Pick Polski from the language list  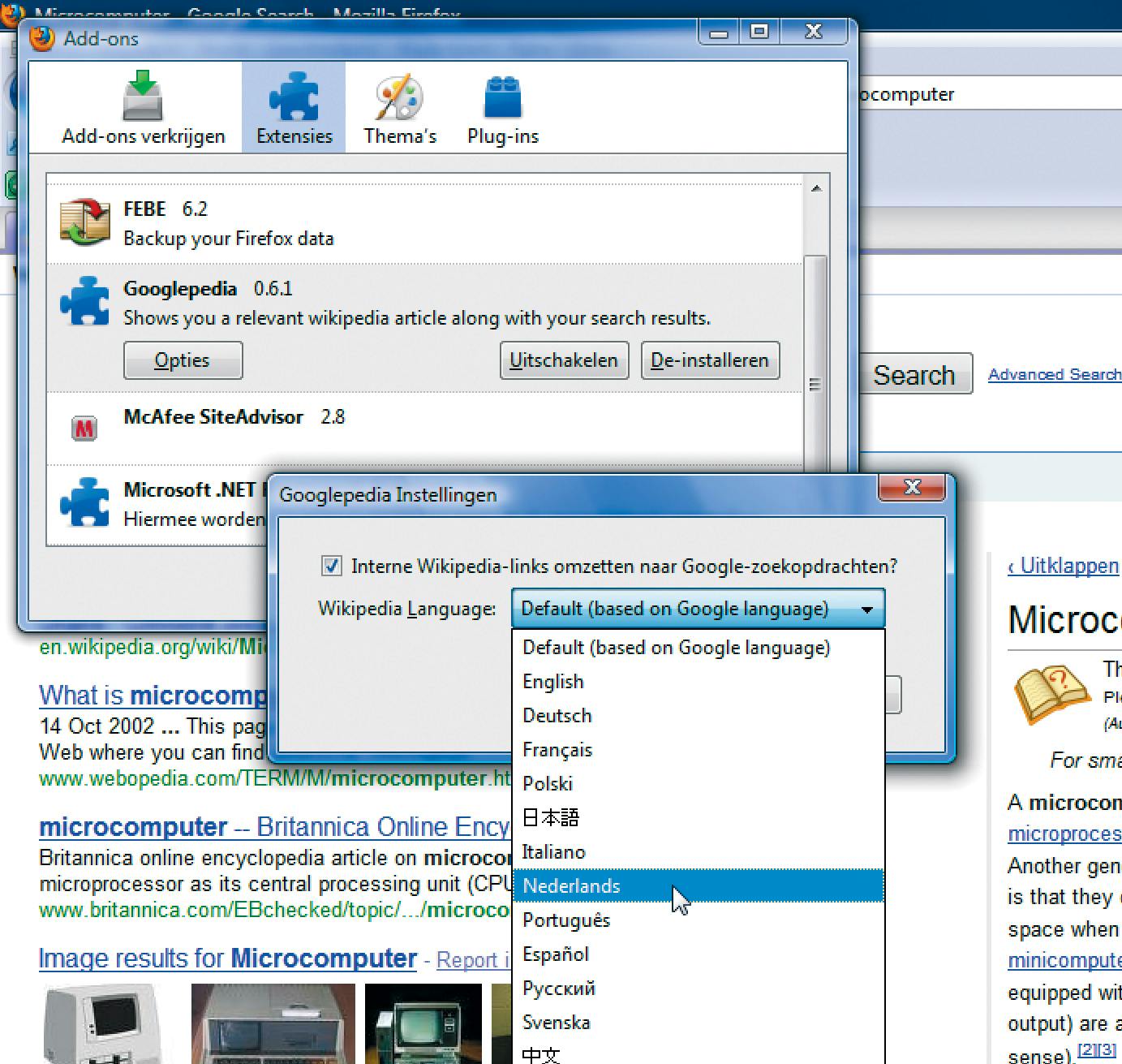pos(698,784)
